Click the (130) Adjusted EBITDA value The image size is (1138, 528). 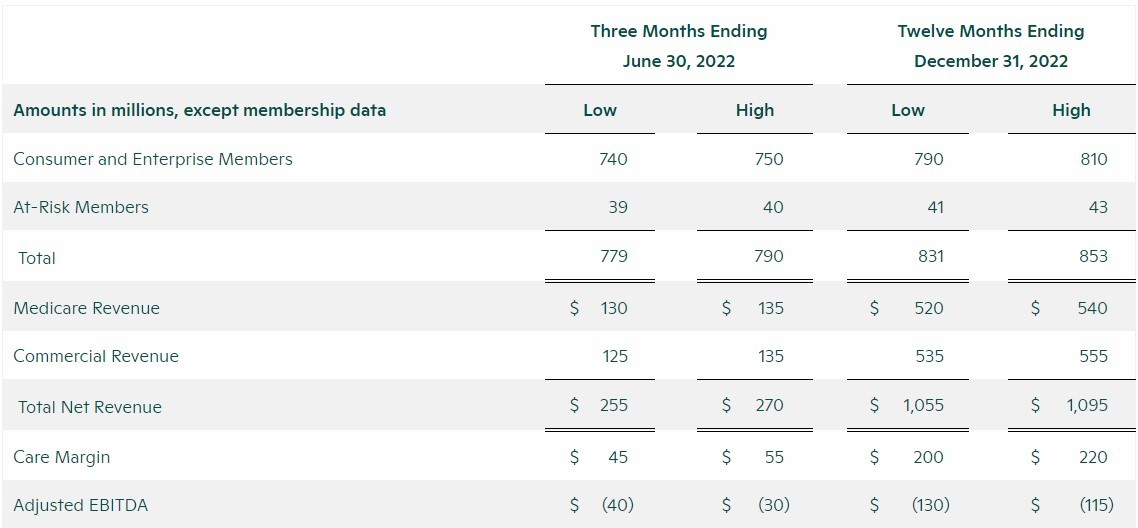(930, 505)
